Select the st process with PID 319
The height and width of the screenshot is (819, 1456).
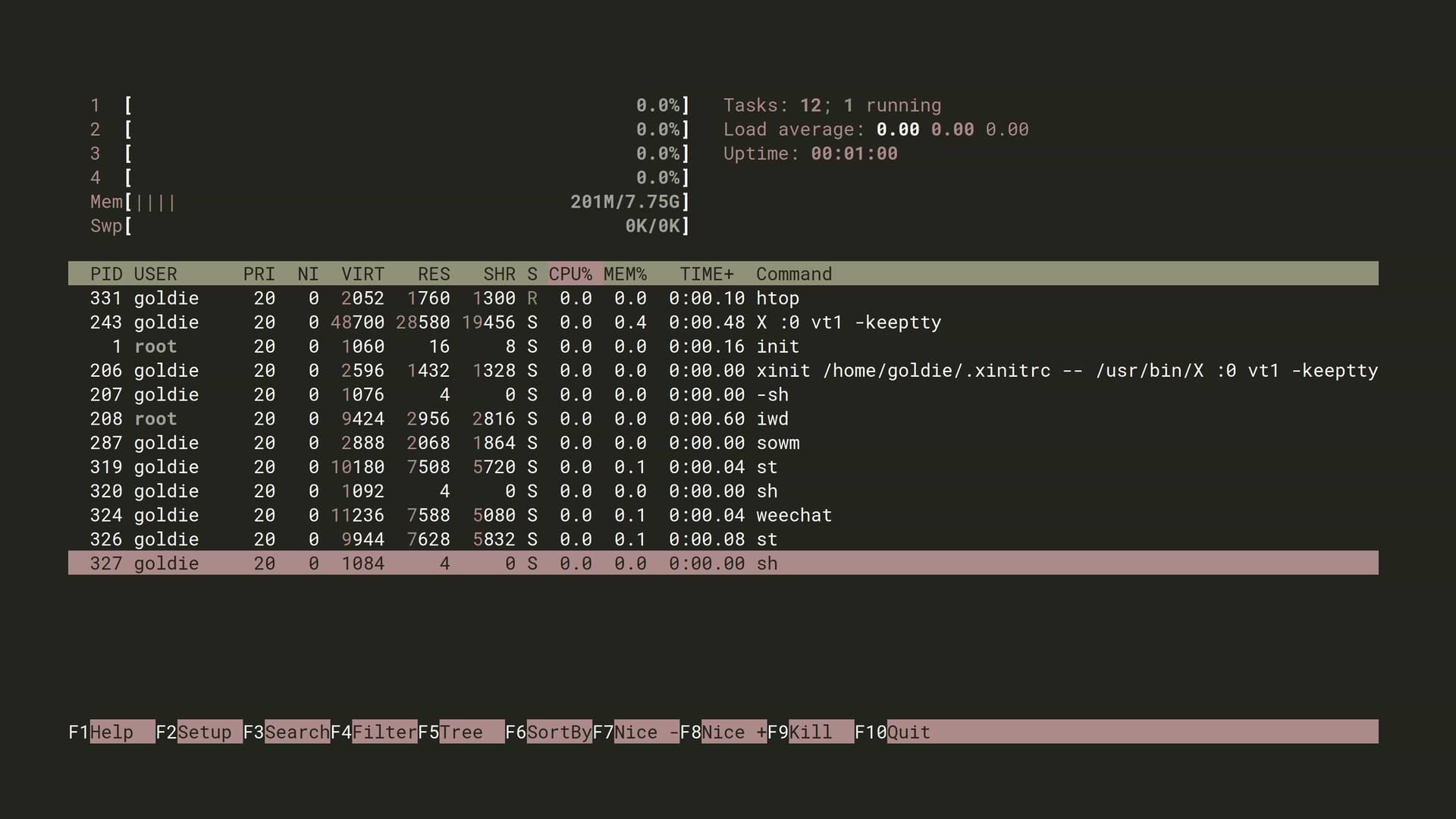point(723,467)
